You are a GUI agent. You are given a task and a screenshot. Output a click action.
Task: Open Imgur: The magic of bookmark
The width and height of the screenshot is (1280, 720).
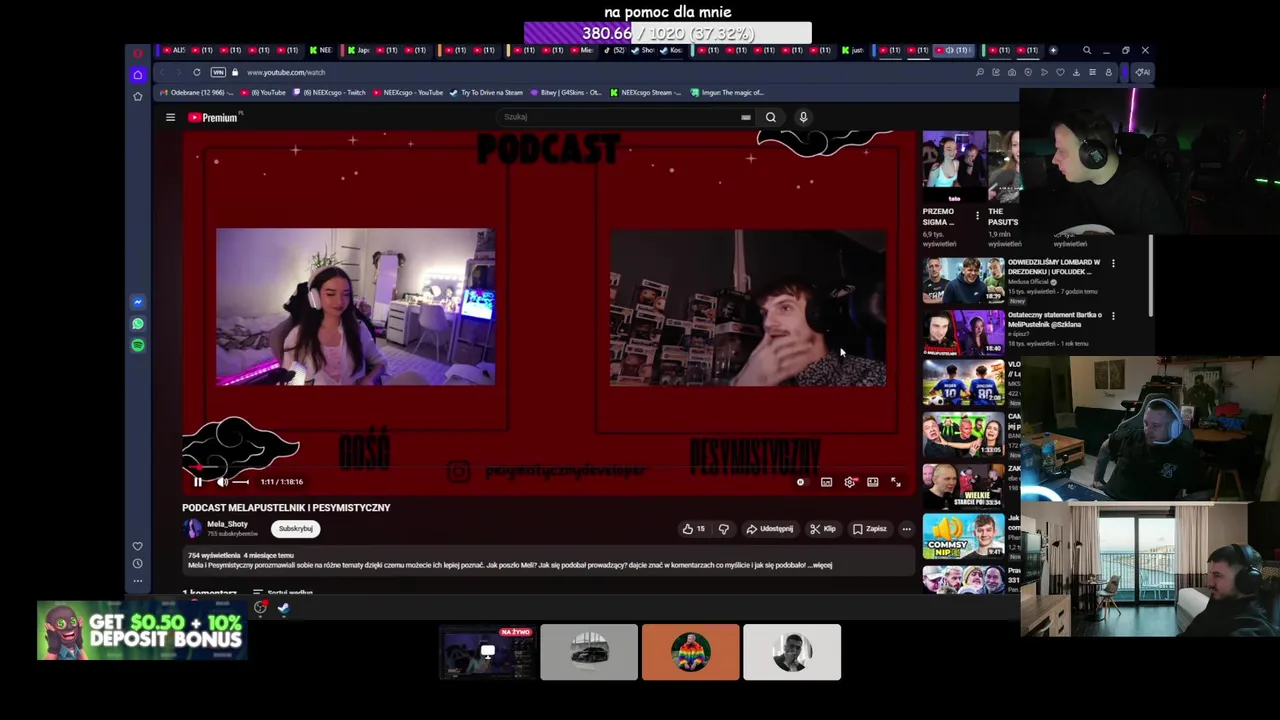[x=728, y=92]
